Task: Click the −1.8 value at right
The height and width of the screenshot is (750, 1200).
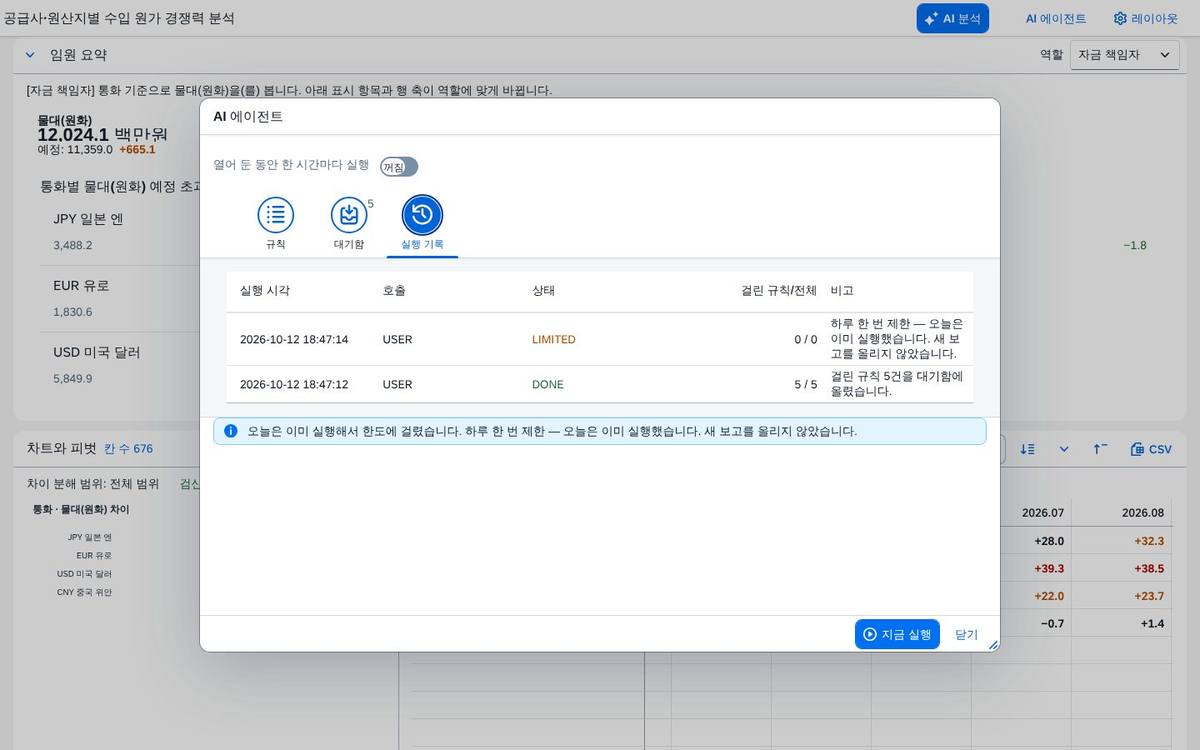Action: (x=1134, y=245)
